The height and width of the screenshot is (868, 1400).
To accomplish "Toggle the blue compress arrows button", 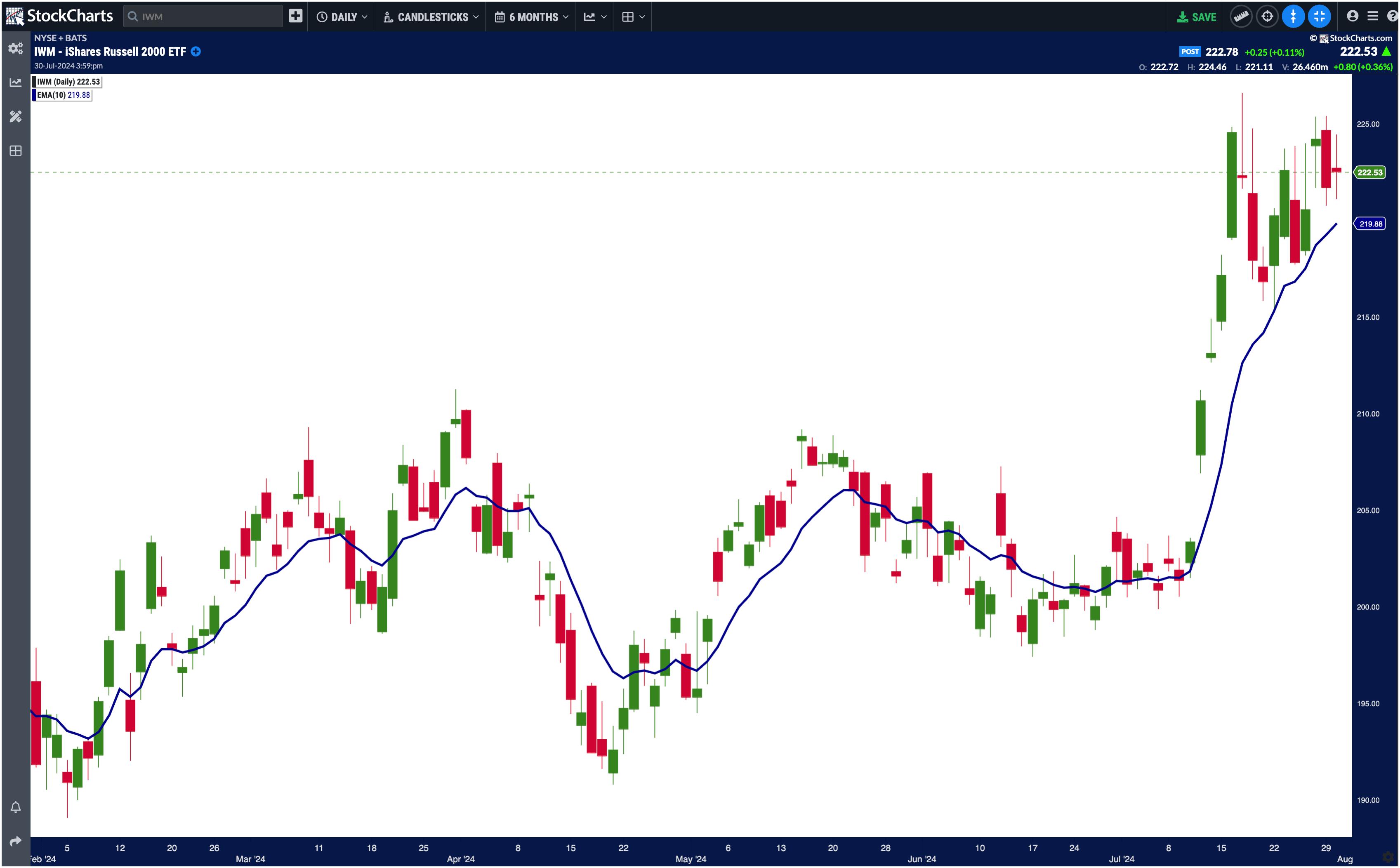I will coord(1293,16).
